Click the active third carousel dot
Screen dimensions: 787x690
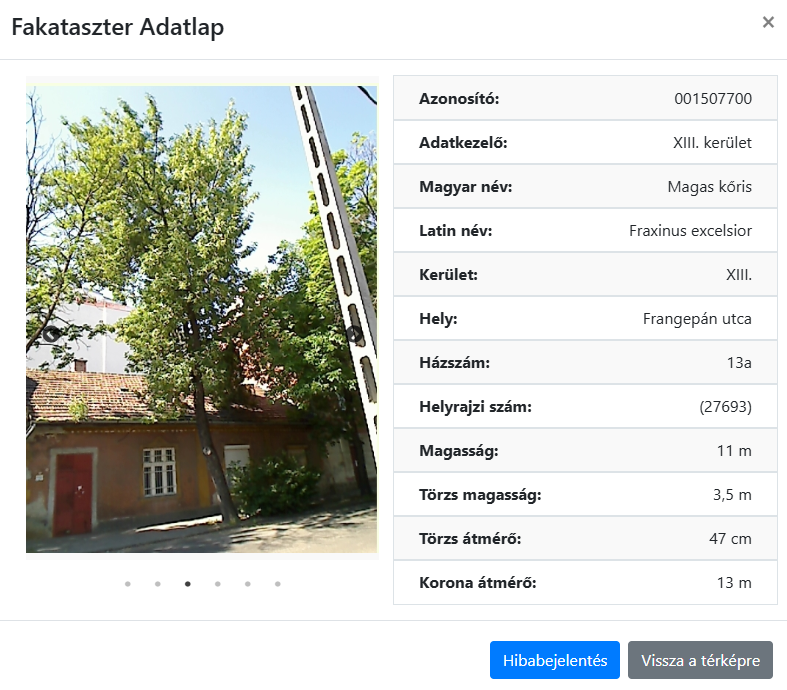pos(187,584)
